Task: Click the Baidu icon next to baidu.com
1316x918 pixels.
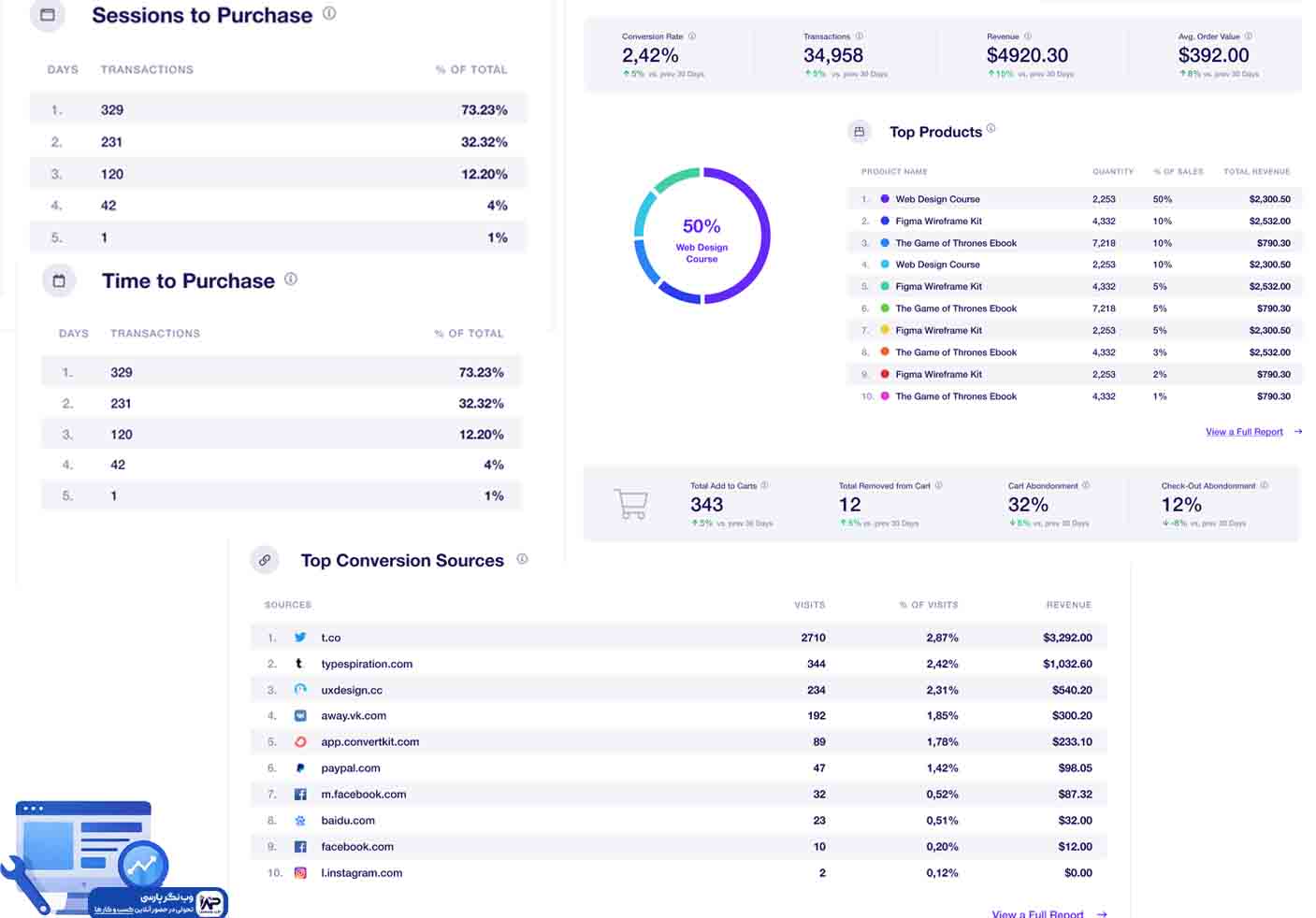Action: pyautogui.click(x=300, y=820)
